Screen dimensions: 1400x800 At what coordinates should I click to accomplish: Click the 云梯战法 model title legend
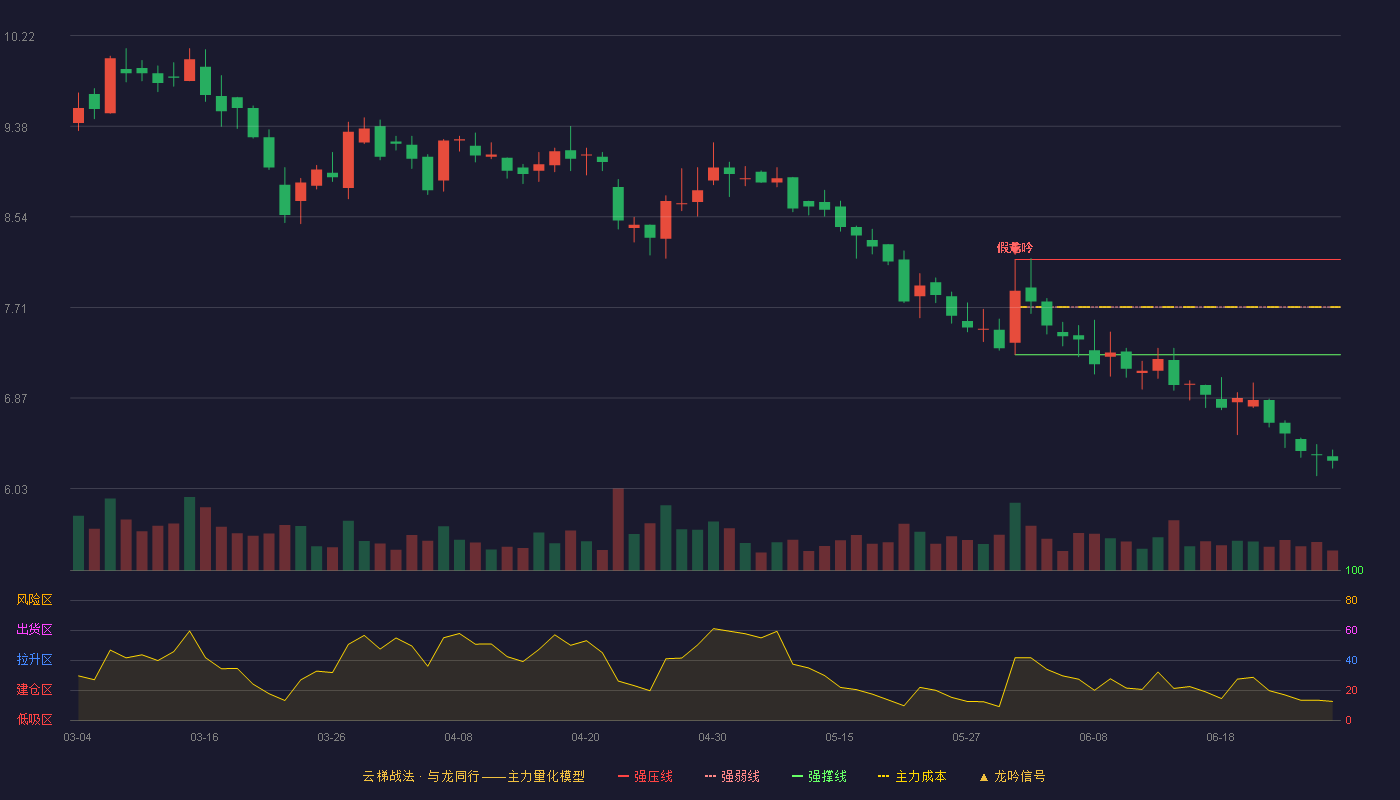tap(474, 776)
